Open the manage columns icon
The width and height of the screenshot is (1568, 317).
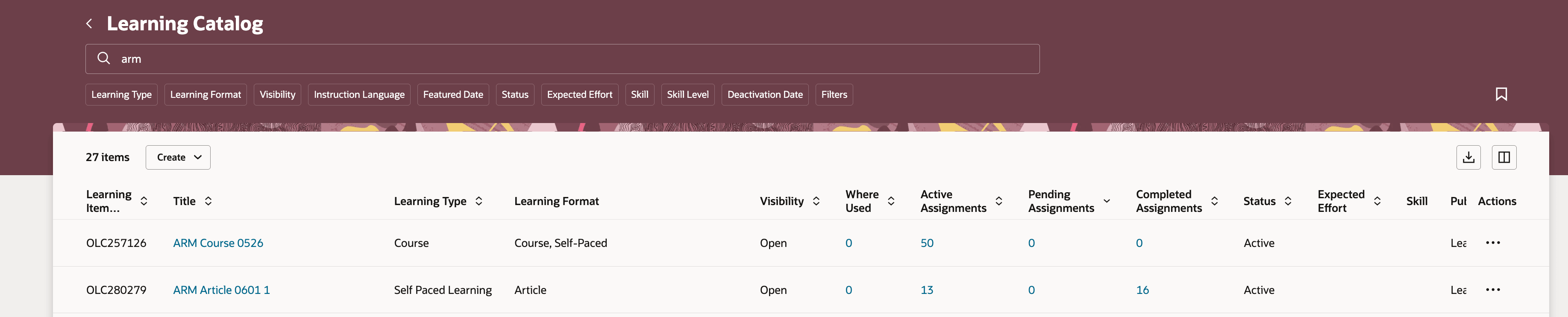click(1503, 158)
